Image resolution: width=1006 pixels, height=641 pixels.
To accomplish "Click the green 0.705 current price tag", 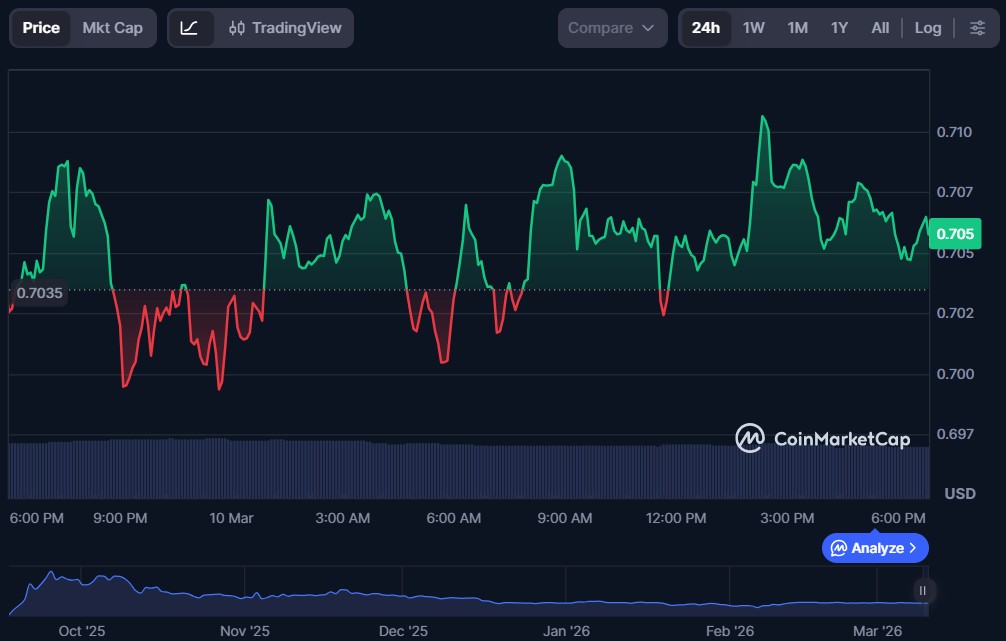I will [x=955, y=234].
